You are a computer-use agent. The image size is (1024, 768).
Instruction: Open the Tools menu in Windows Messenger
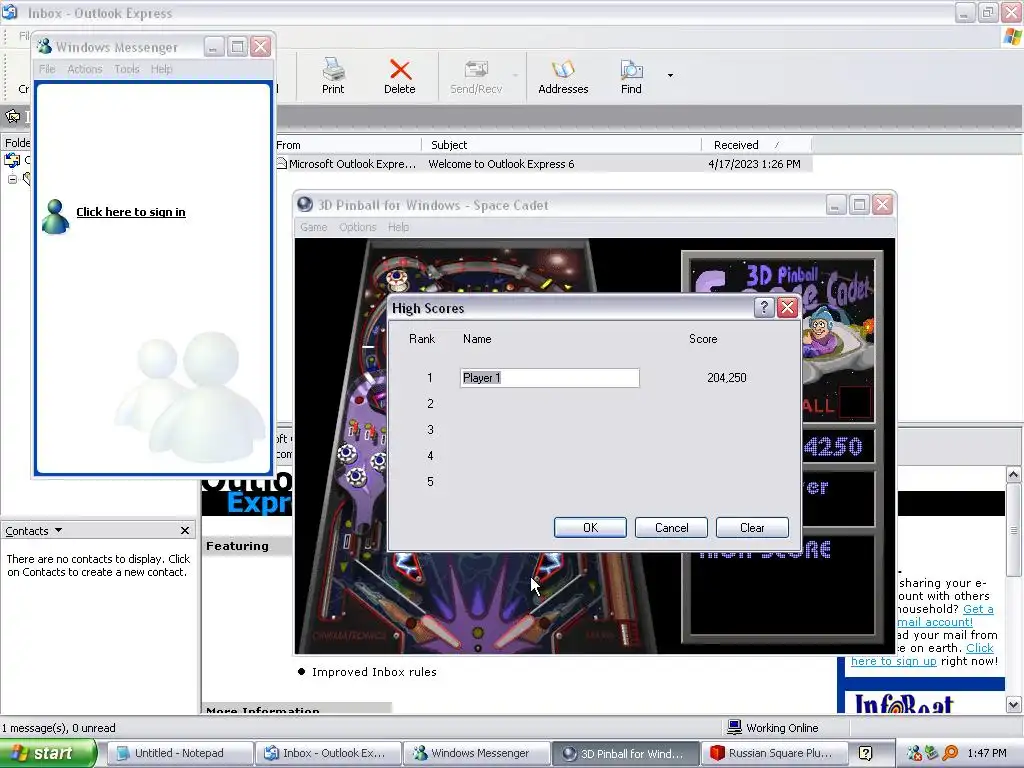tap(127, 69)
